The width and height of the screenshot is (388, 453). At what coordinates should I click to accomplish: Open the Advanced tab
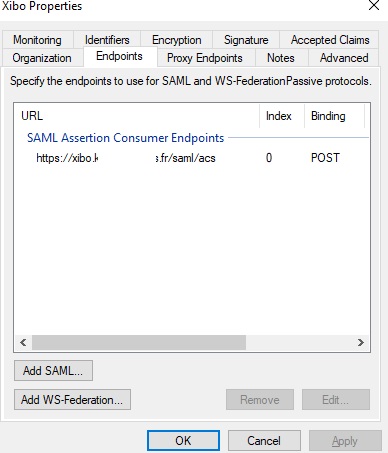click(x=344, y=58)
